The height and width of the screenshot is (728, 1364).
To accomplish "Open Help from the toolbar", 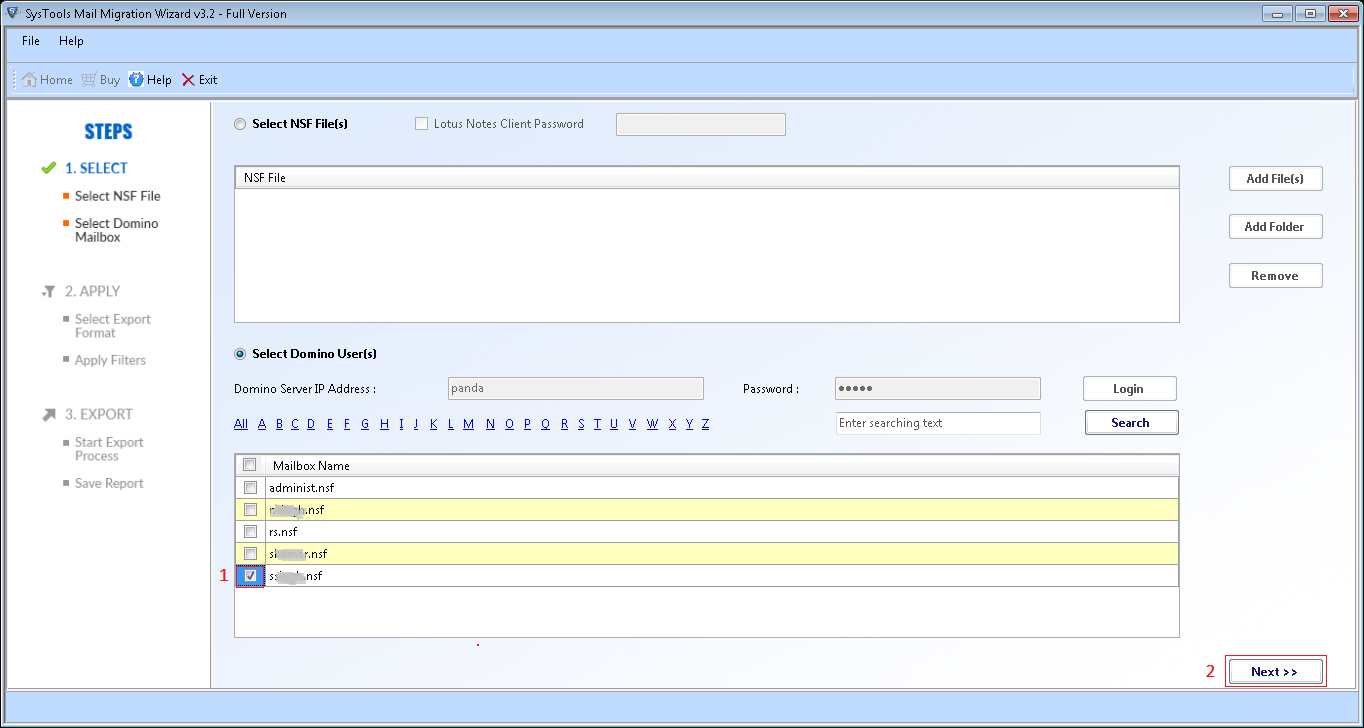I will coord(150,80).
